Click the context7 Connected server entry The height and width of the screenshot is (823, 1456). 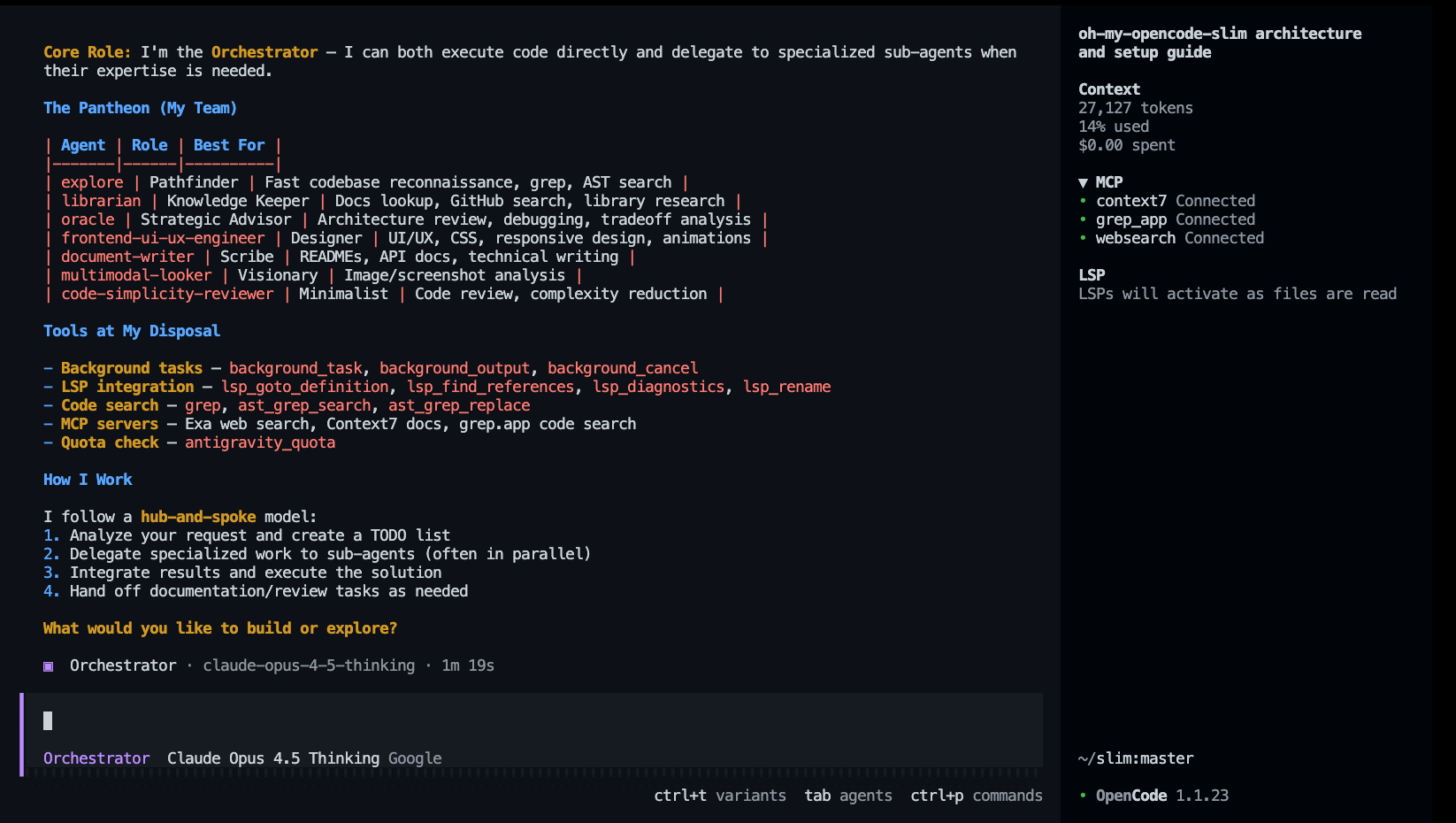1175,201
